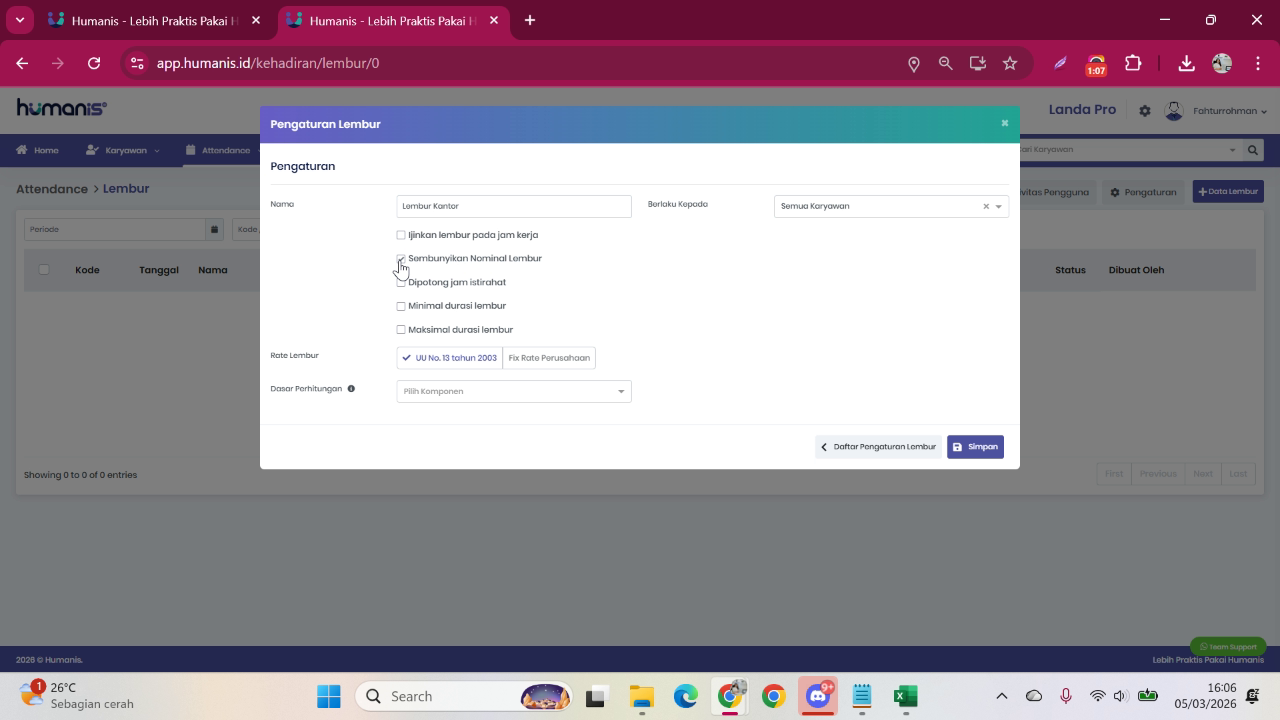Open Excel from taskbar
The height and width of the screenshot is (720, 1280).
pos(905,696)
